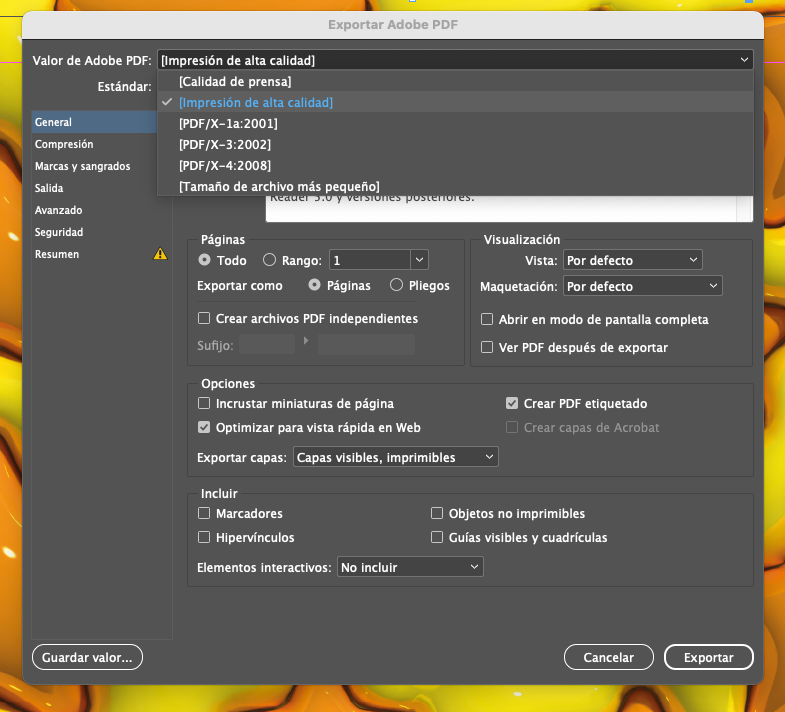Choose export as Pliegos radio button
The height and width of the screenshot is (712, 785).
coord(396,285)
